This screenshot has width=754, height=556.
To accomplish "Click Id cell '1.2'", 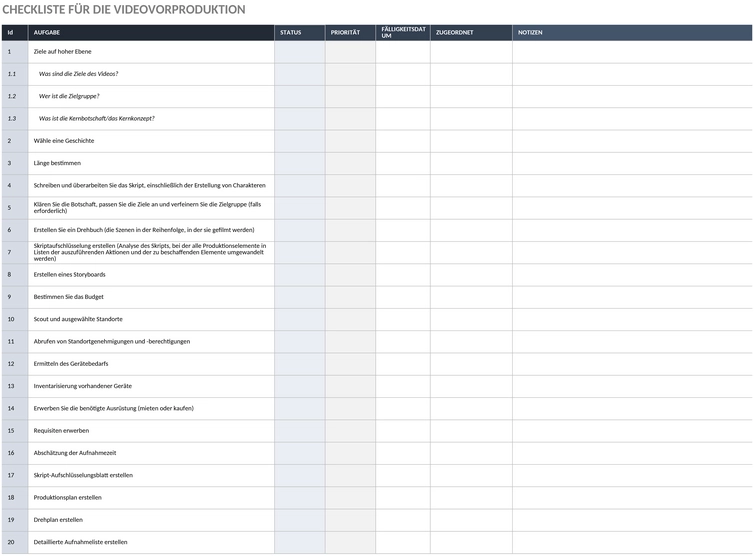I will point(15,96).
